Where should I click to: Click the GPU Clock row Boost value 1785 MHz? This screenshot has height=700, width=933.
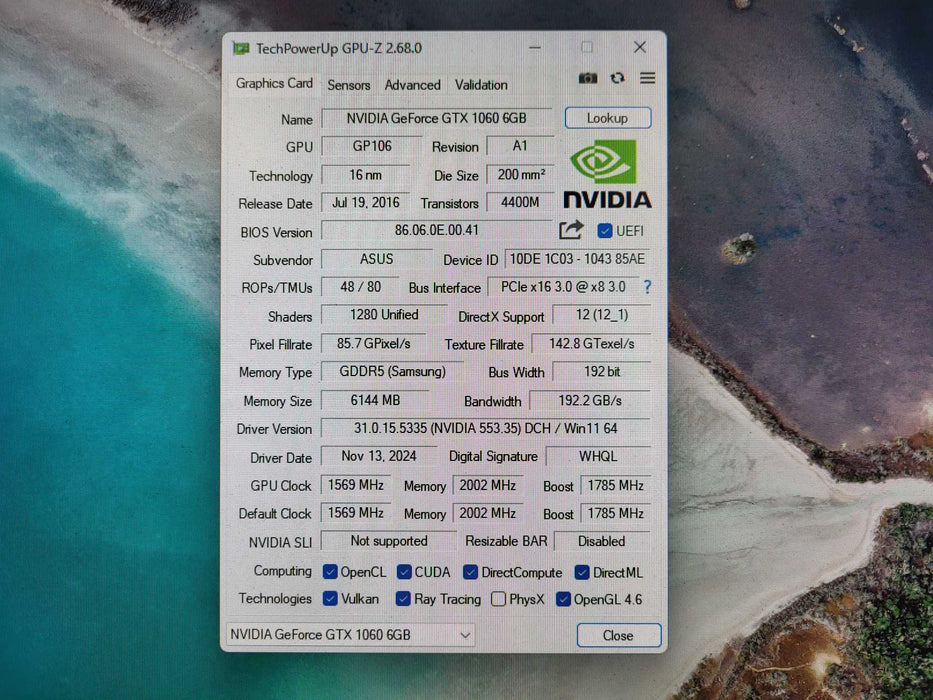(615, 486)
